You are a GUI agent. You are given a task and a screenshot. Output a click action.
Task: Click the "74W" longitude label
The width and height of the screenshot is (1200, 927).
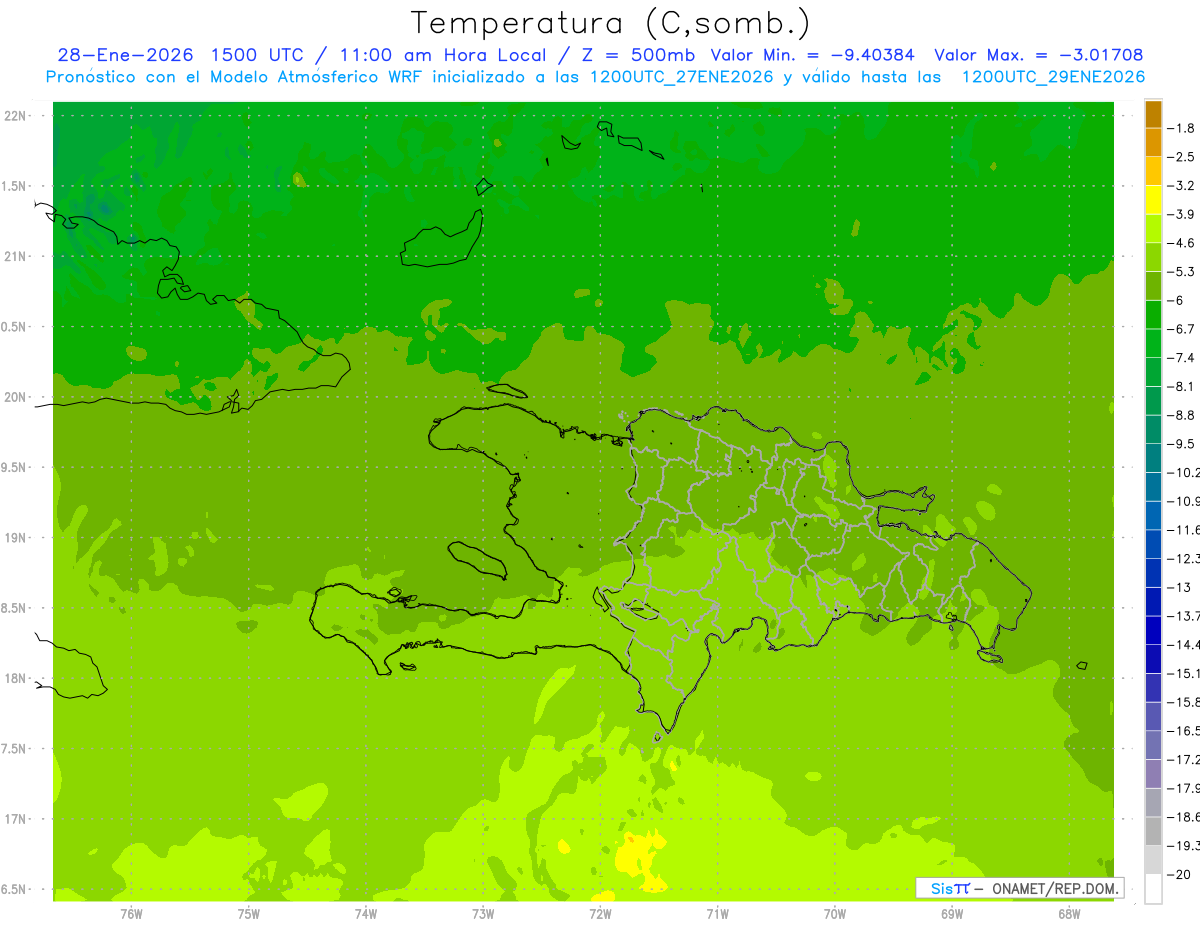pyautogui.click(x=365, y=913)
